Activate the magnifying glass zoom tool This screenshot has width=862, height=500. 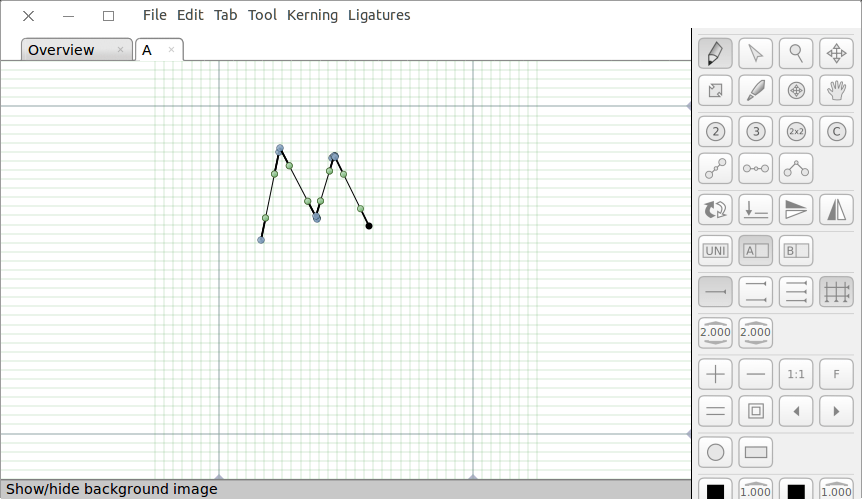pyautogui.click(x=796, y=53)
